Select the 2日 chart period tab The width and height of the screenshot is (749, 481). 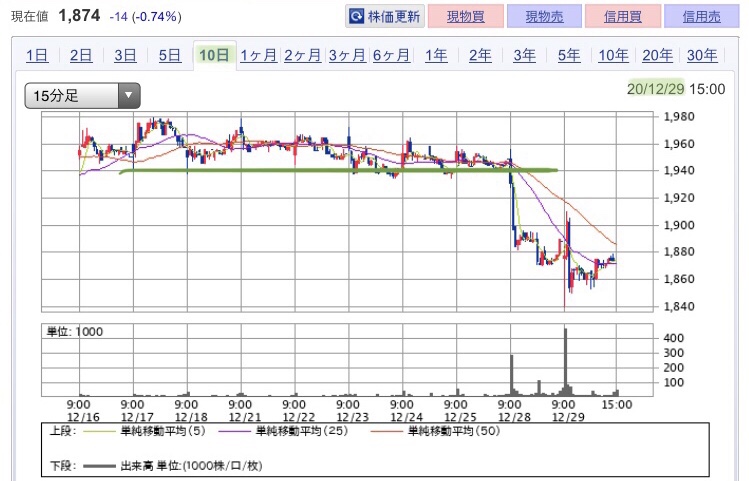[x=81, y=55]
